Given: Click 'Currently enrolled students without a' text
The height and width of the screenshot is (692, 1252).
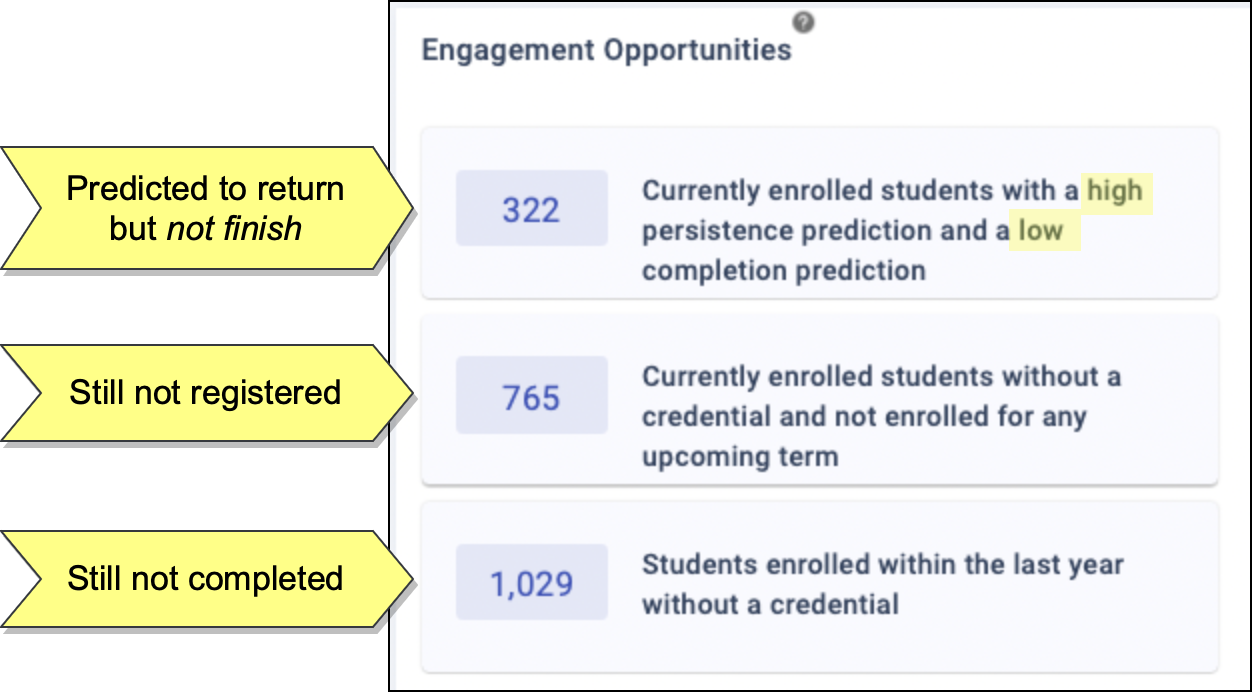Looking at the screenshot, I should click(881, 377).
